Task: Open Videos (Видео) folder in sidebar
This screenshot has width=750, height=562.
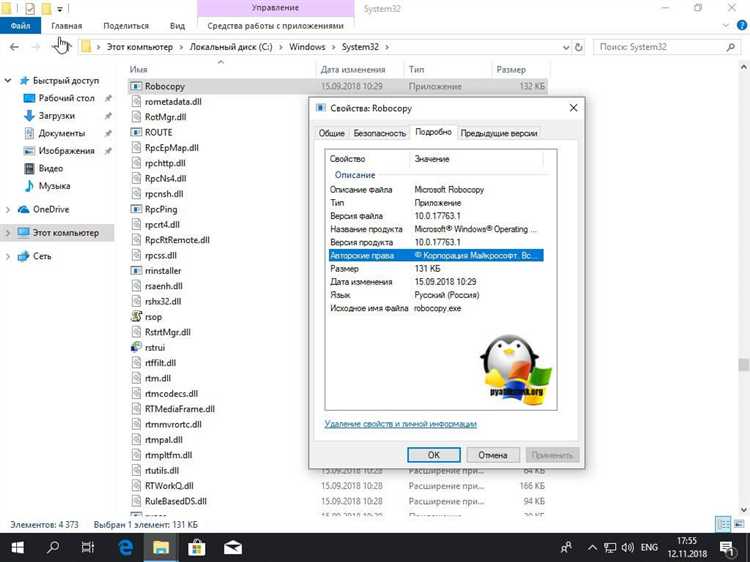Action: (51, 168)
